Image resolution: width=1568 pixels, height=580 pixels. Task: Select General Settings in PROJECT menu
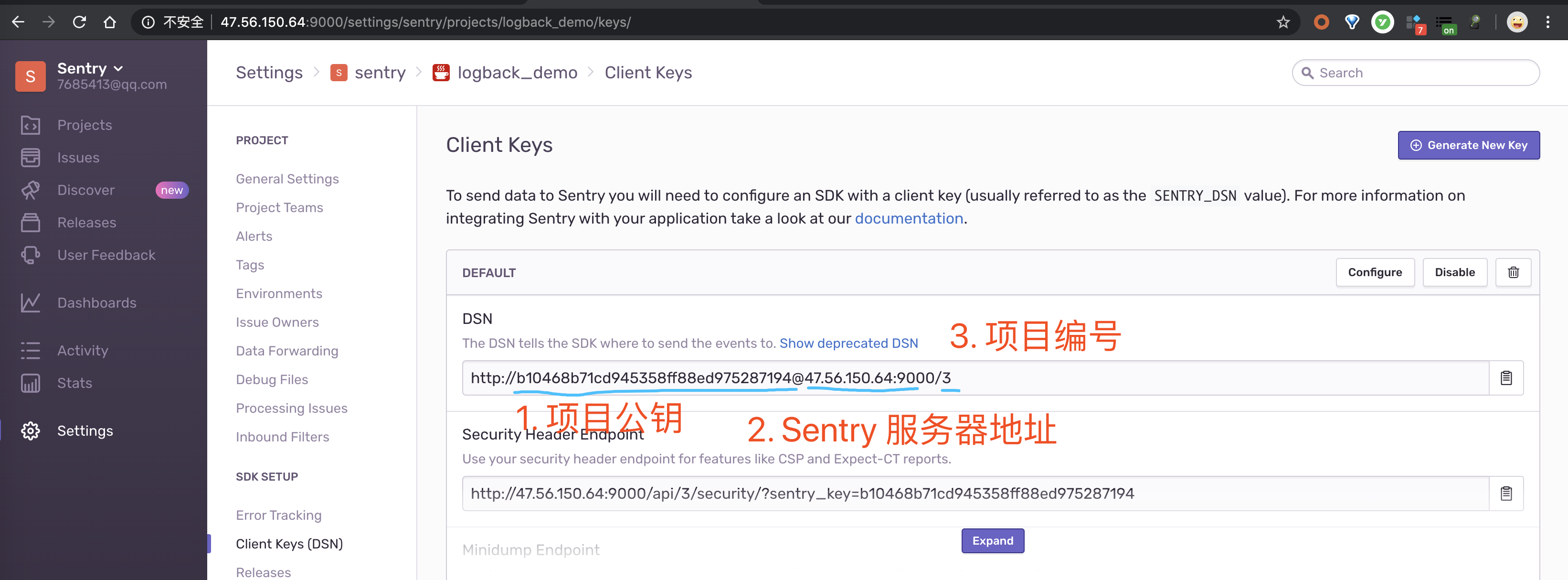click(x=287, y=179)
